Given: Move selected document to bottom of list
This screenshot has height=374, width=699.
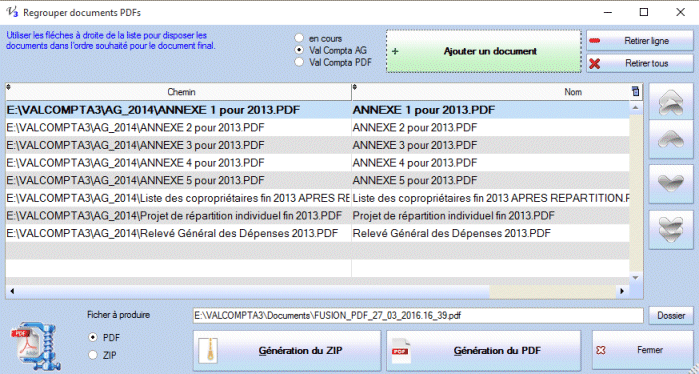Looking at the screenshot, I should pos(671,229).
